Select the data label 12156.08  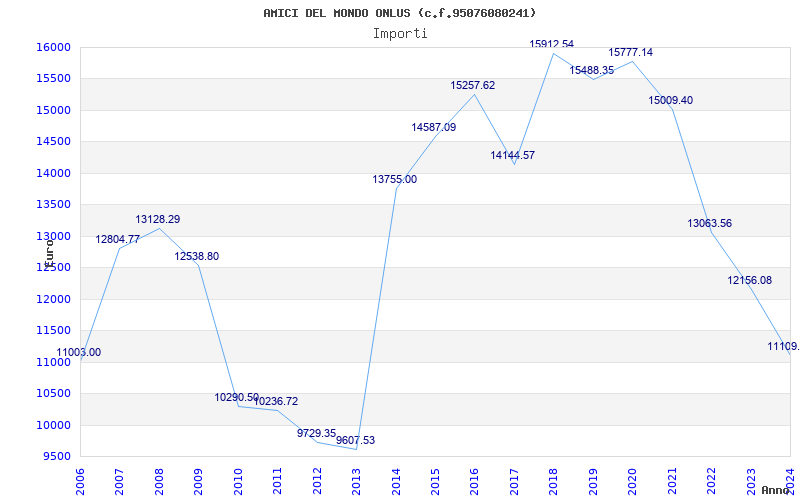pyautogui.click(x=749, y=281)
